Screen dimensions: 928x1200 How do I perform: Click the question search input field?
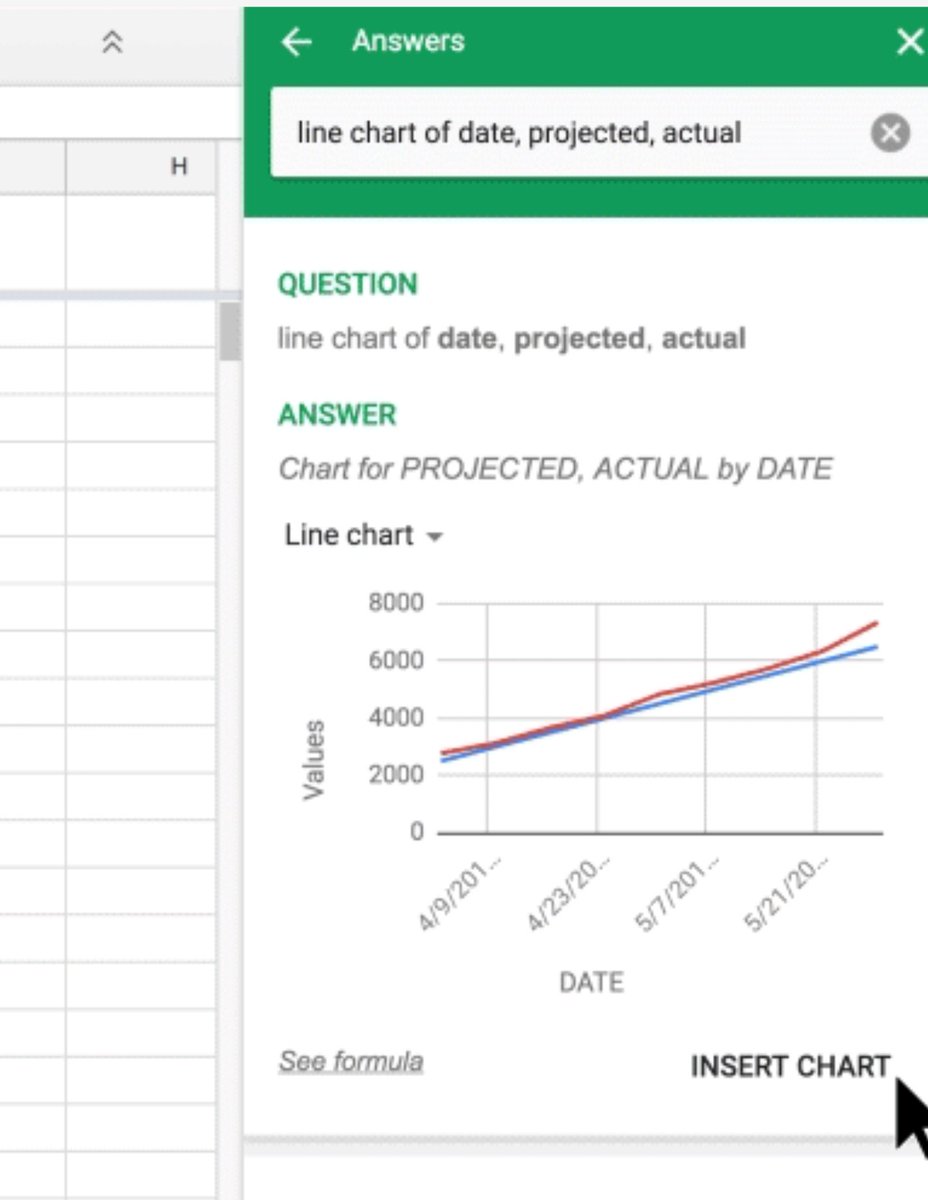[x=598, y=132]
